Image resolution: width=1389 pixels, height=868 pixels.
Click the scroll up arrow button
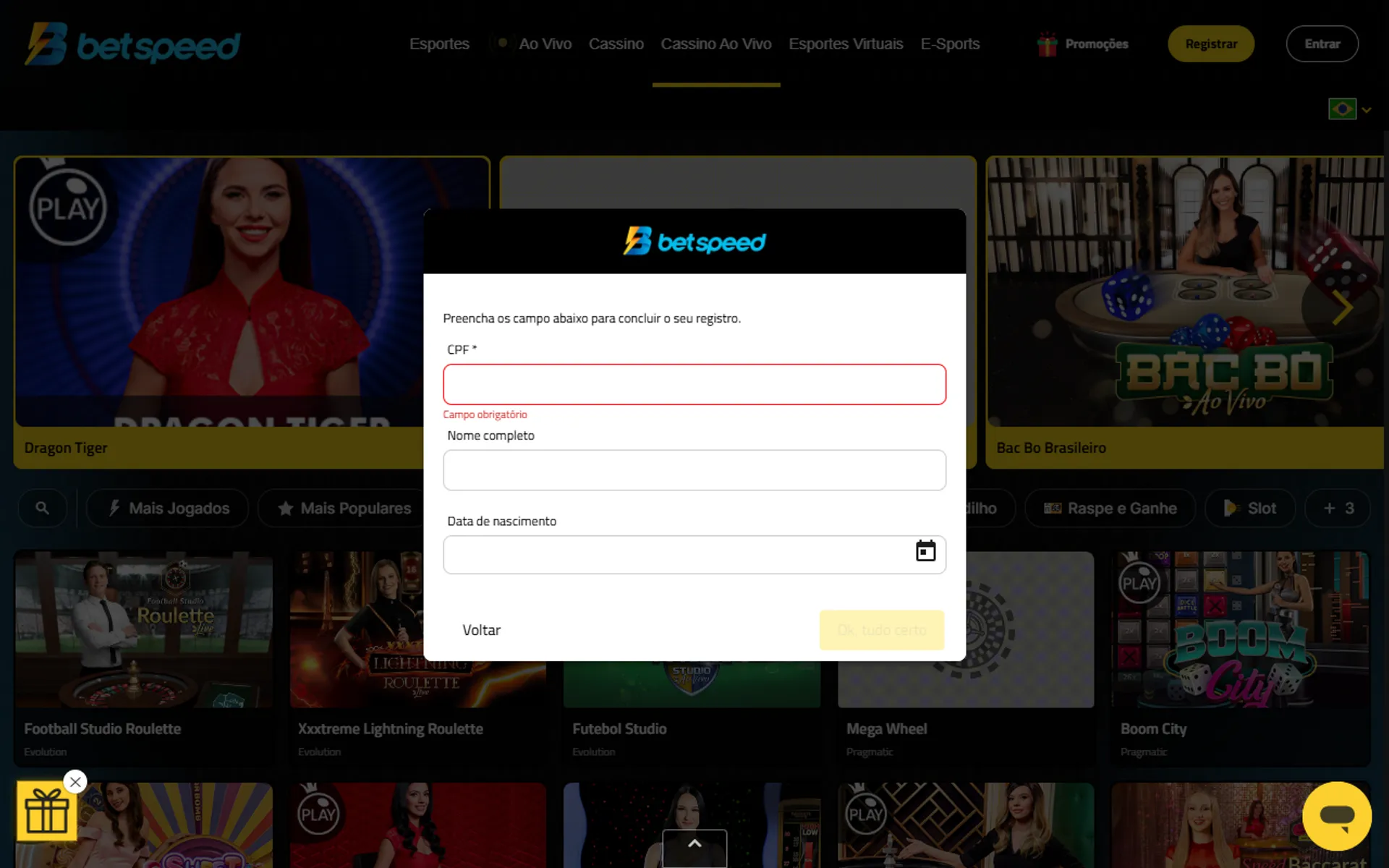pyautogui.click(x=694, y=843)
